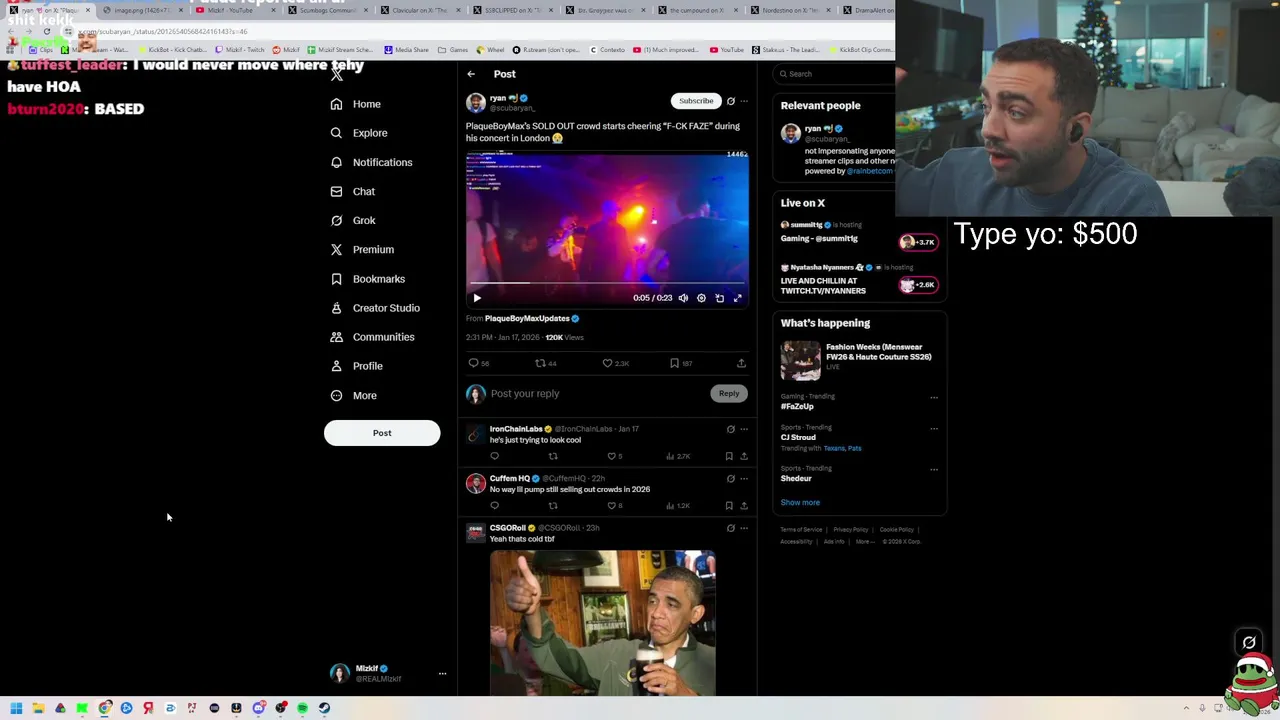Open Bookmarks in the sidebar
1280x720 pixels.
click(x=367, y=279)
